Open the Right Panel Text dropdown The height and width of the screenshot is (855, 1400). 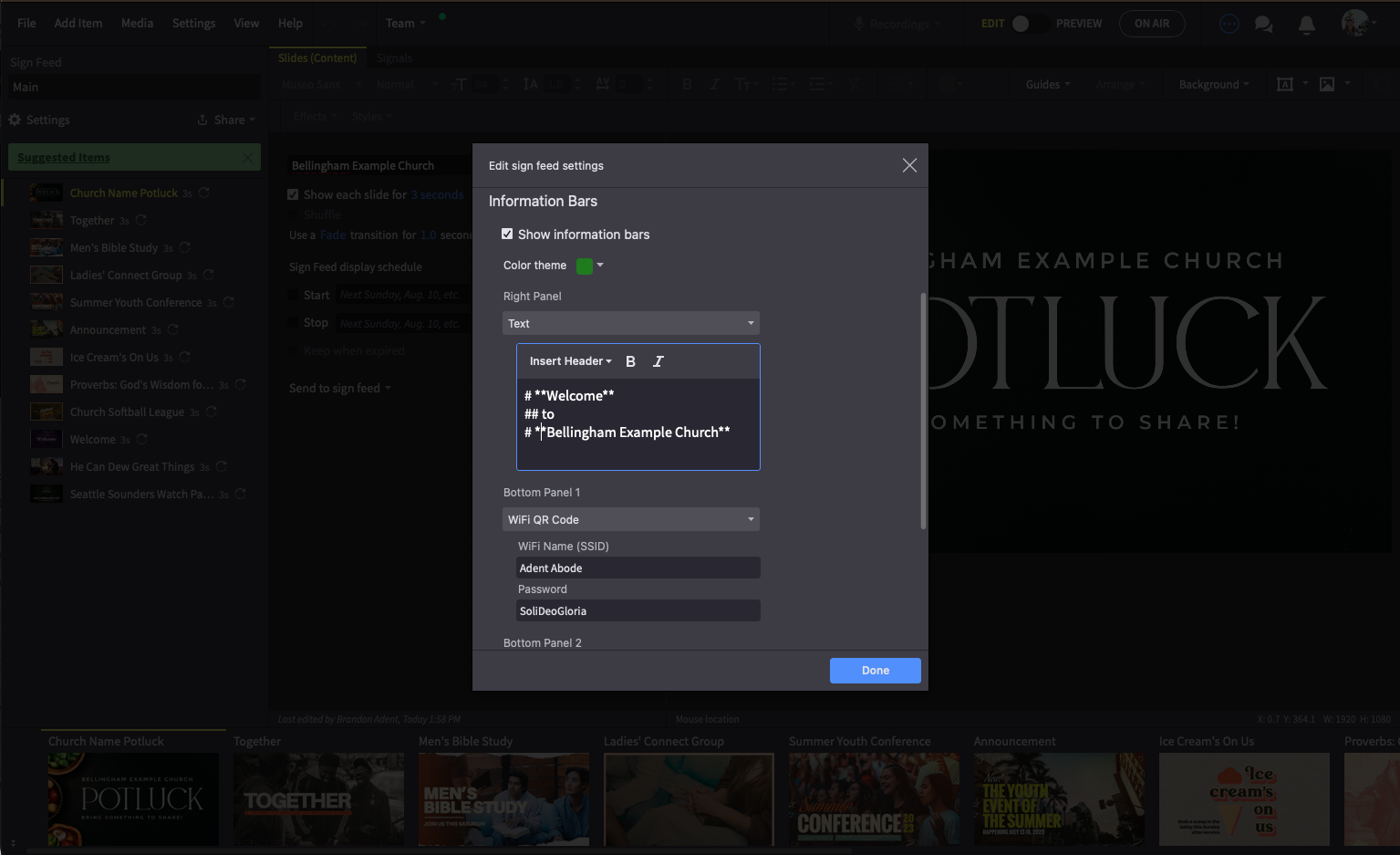click(x=630, y=323)
